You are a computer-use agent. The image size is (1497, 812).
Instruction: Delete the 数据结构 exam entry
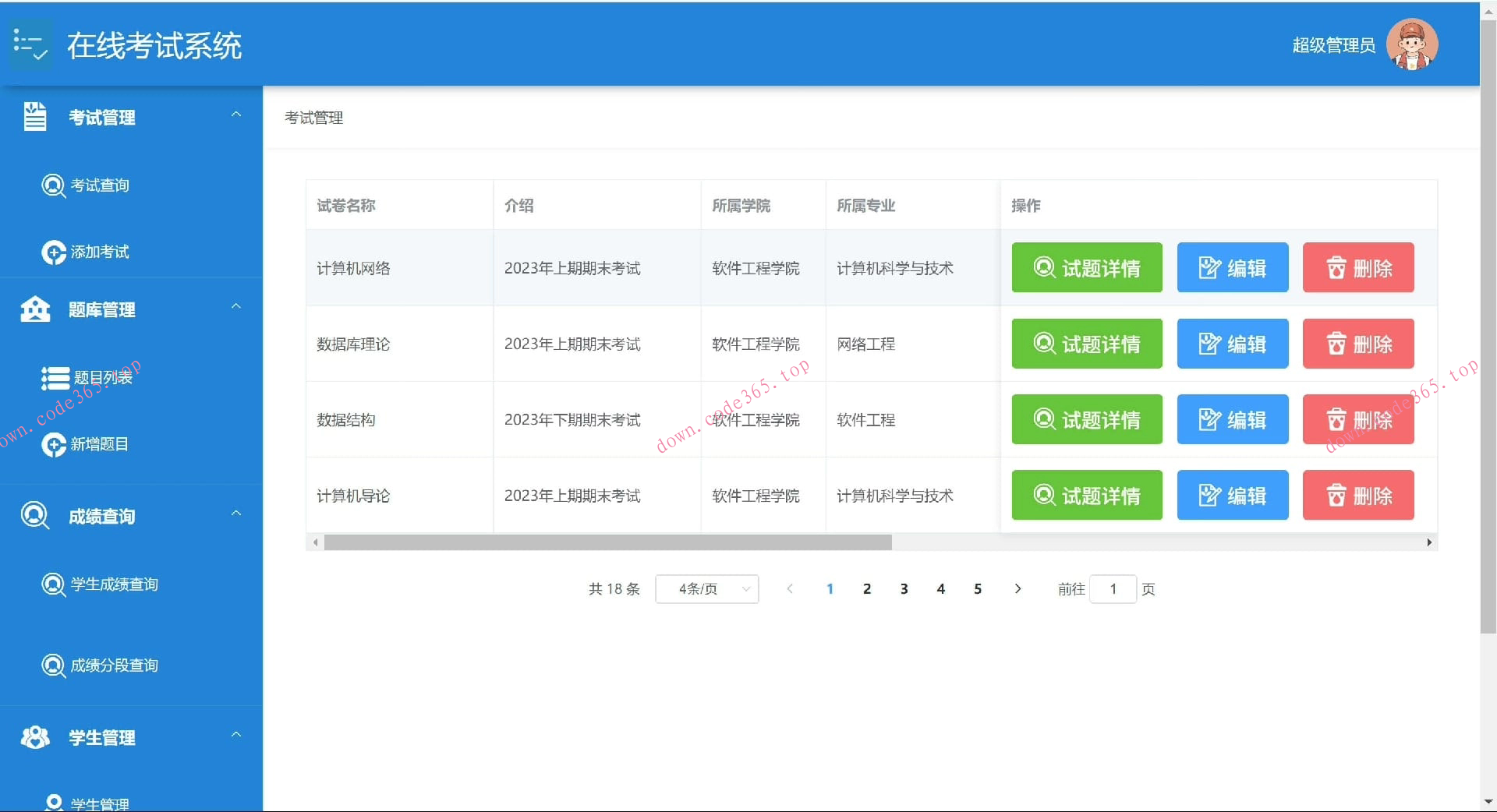tap(1357, 419)
